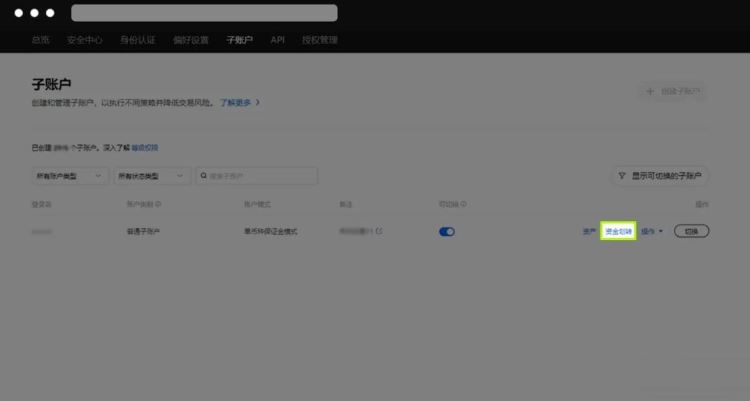This screenshot has height=401, width=750.
Task: Click the chevron arrow after 了解更多
Action: pos(257,102)
